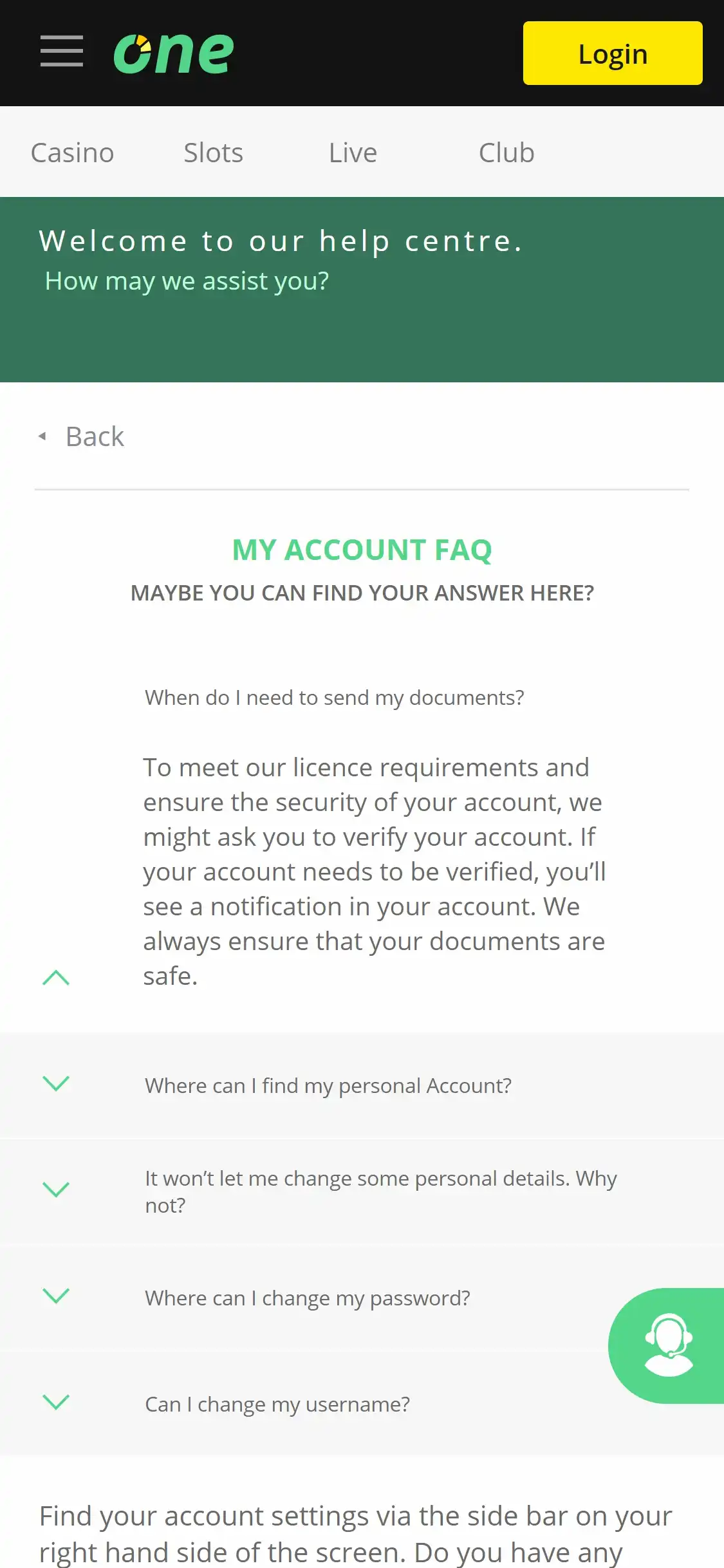Open the hamburger menu
This screenshot has height=1568, width=724.
click(62, 51)
